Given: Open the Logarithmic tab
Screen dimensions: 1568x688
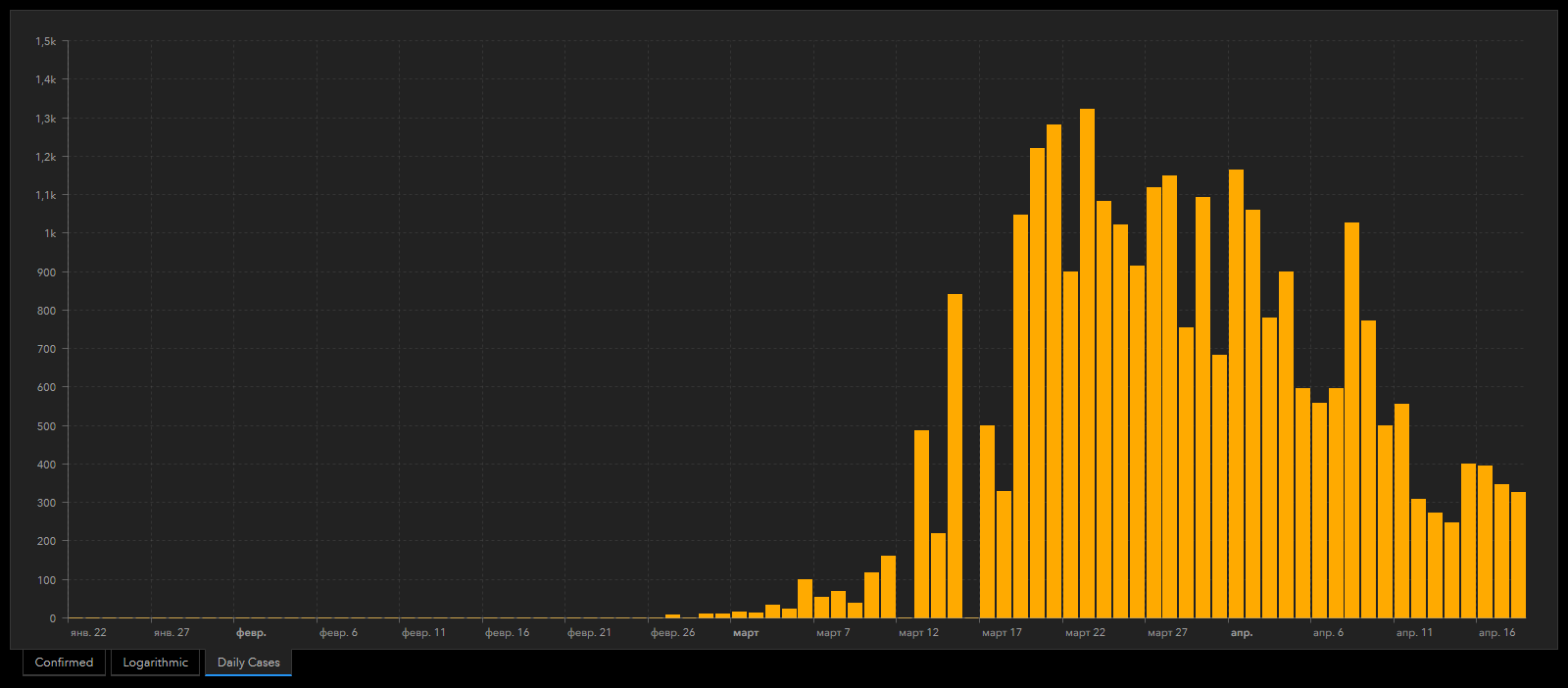Looking at the screenshot, I should point(155,663).
